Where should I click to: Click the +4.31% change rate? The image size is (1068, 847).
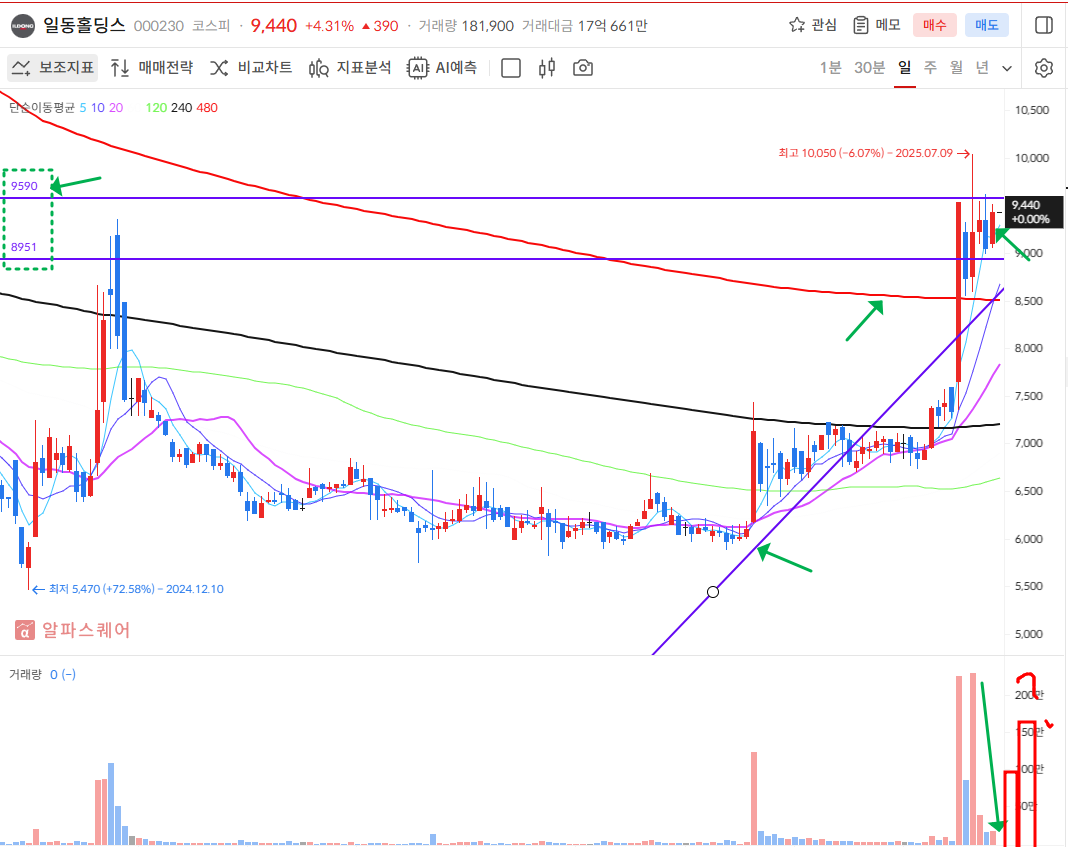click(x=330, y=26)
